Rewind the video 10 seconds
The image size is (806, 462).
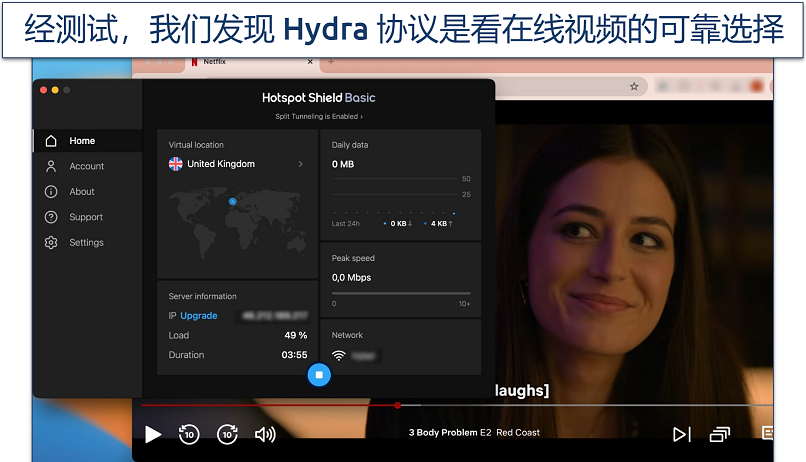tap(189, 434)
